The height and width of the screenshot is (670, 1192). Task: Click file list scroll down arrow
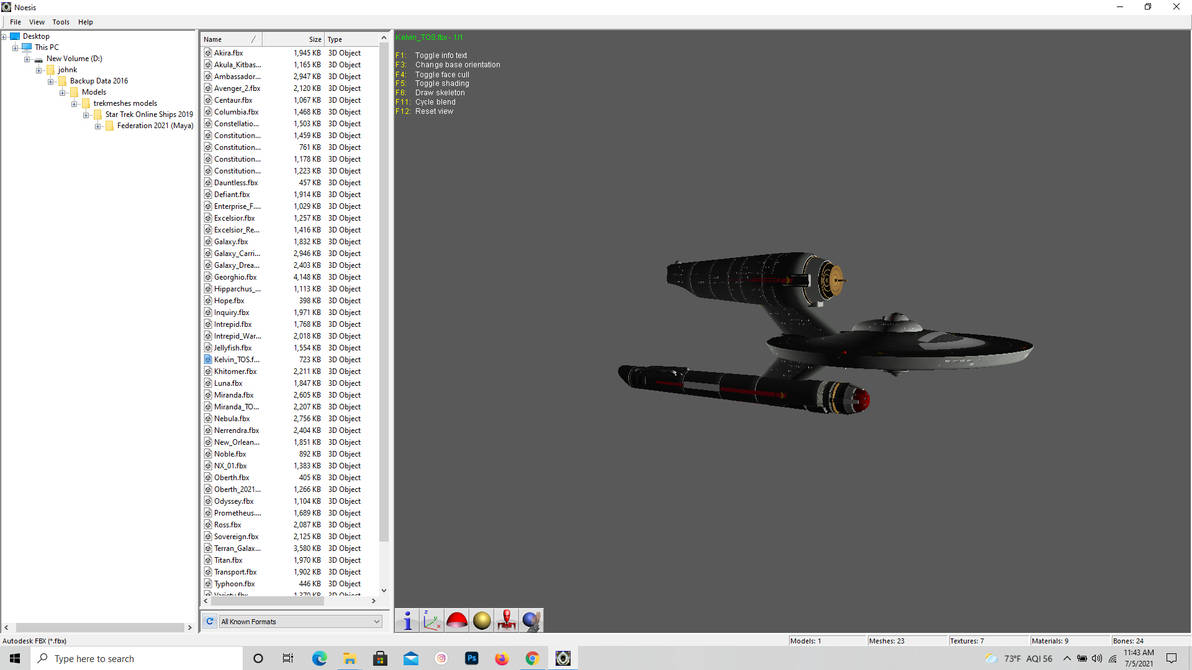click(384, 590)
